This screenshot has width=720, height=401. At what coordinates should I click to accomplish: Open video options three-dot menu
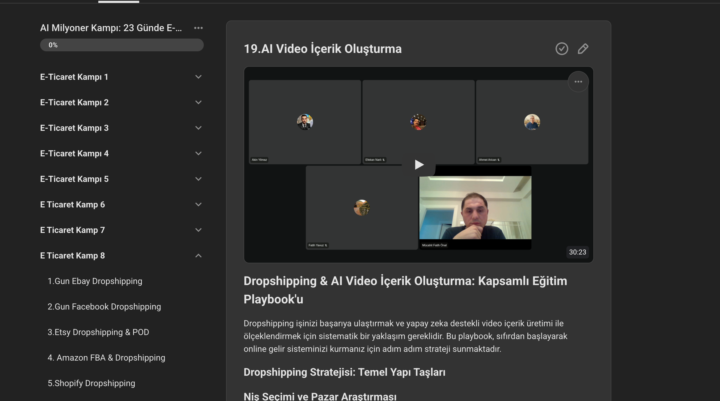pos(578,82)
